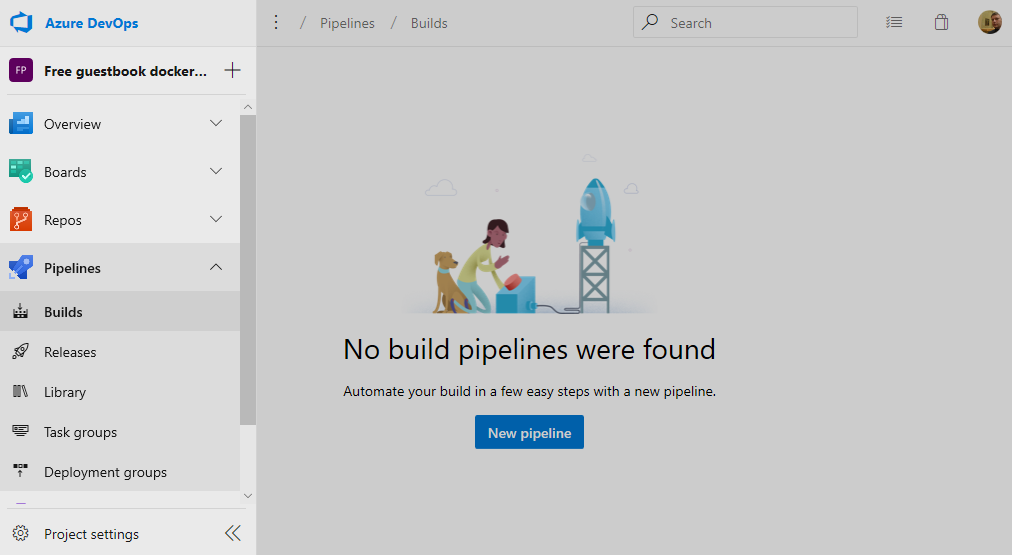Collapse the Pipelines section chevron
The image size is (1012, 555).
coord(216,268)
